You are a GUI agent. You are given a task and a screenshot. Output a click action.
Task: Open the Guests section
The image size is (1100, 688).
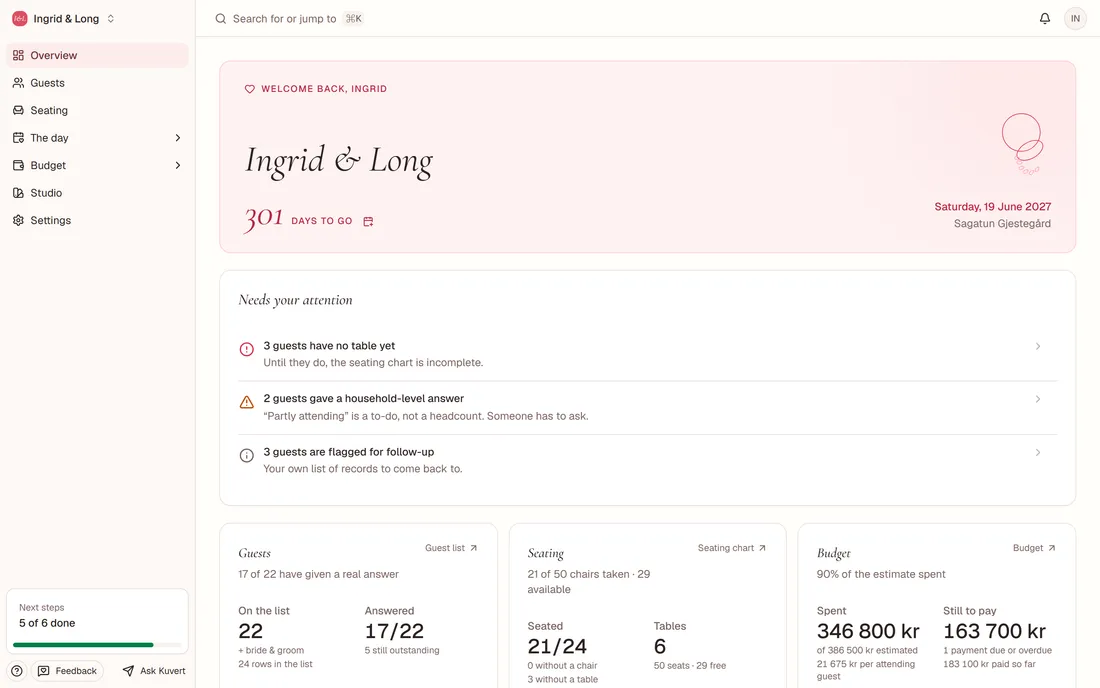pyautogui.click(x=98, y=83)
